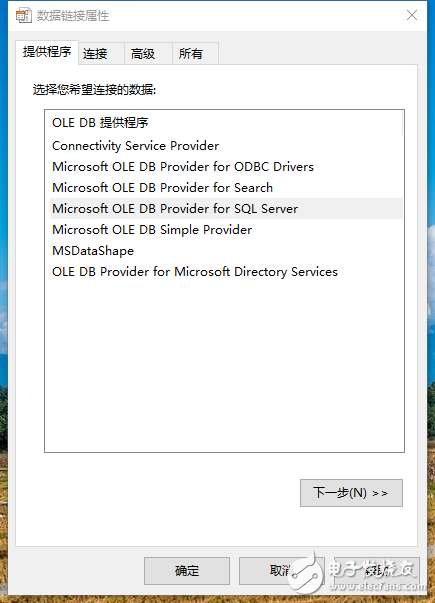Open the 所有 tab
This screenshot has height=603, width=435.
[195, 54]
